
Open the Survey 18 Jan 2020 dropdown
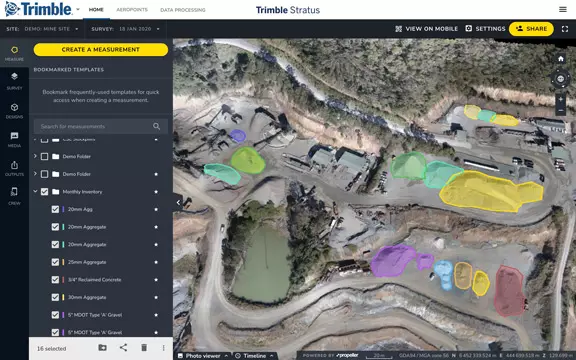pos(126,29)
